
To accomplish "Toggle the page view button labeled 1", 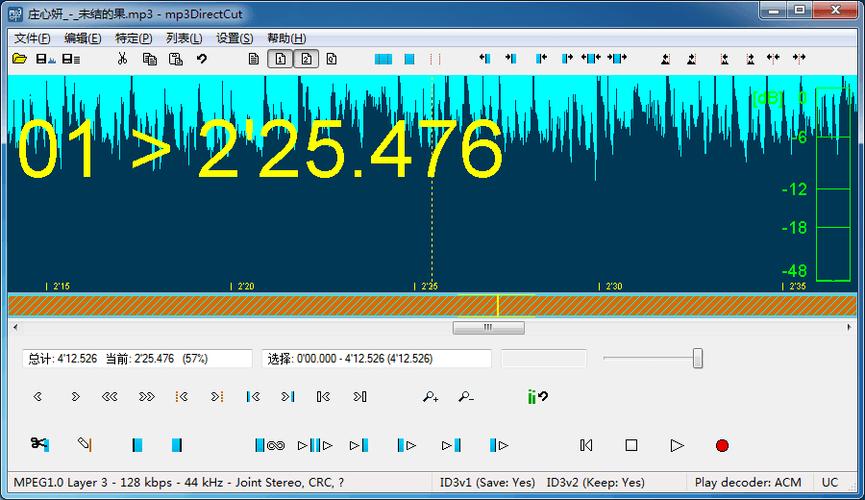I will tap(280, 58).
